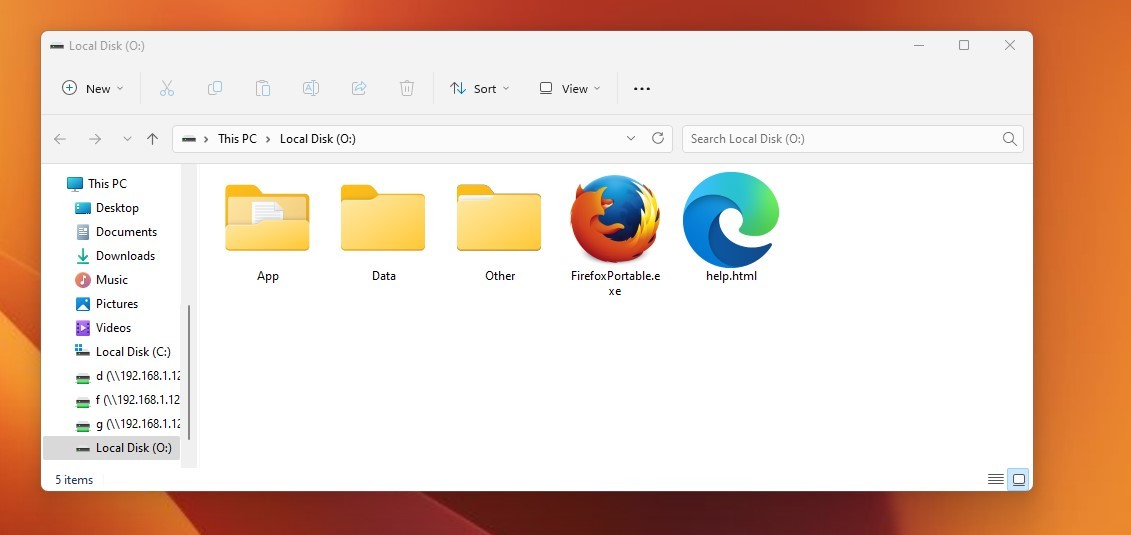1131x535 pixels.
Task: Refresh the Local Disk (O:) view
Action: 658,138
